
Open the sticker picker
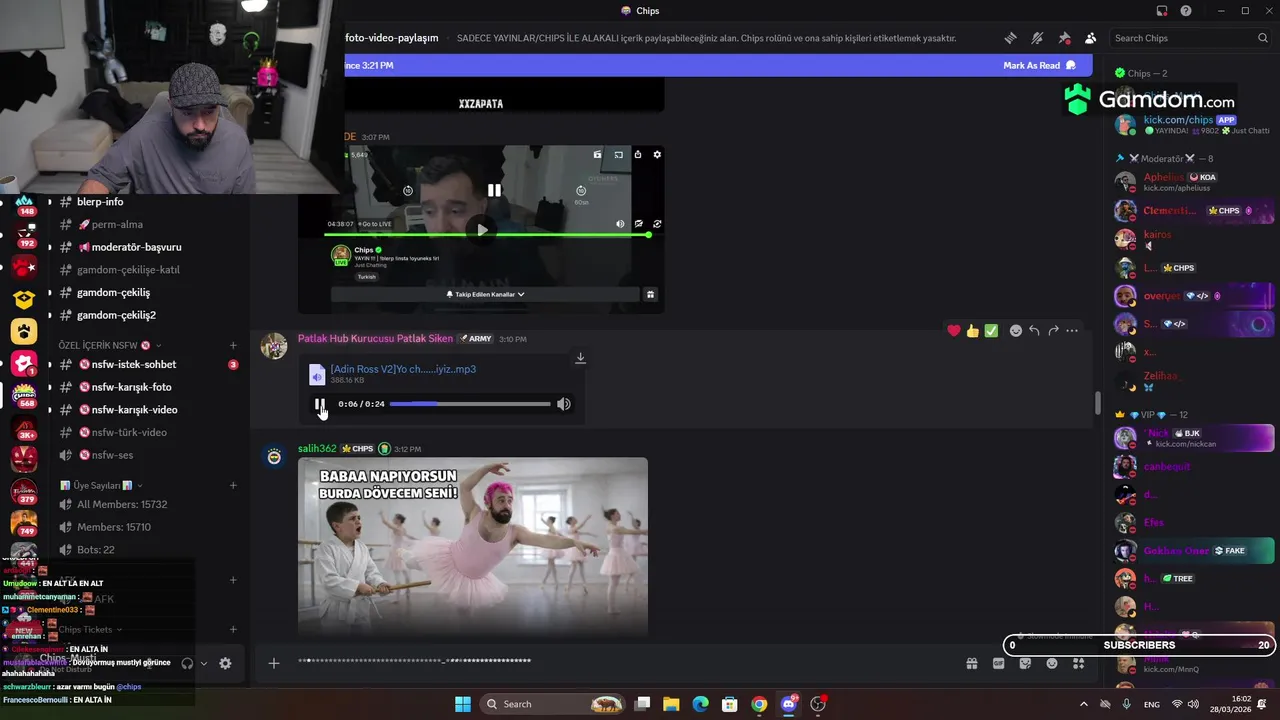1025,663
